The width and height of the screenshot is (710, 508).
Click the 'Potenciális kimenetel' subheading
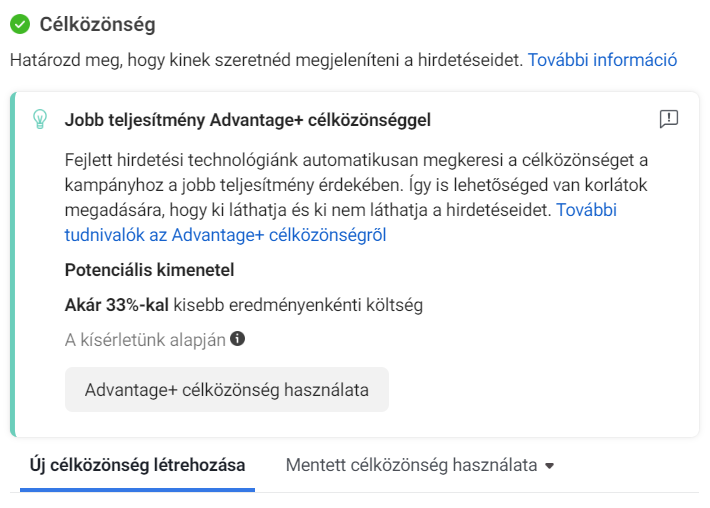point(149,270)
